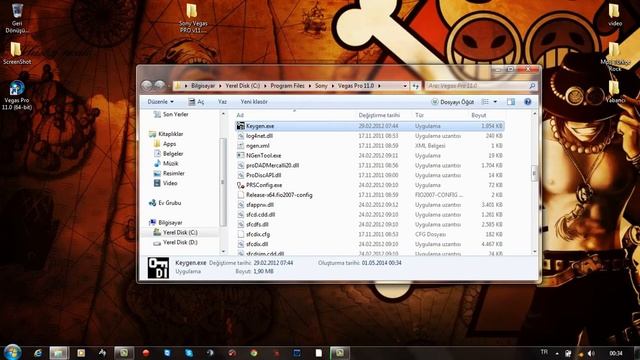This screenshot has height=360, width=640.
Task: Click the Windows Explorer taskbar button
Action: [x=59, y=353]
